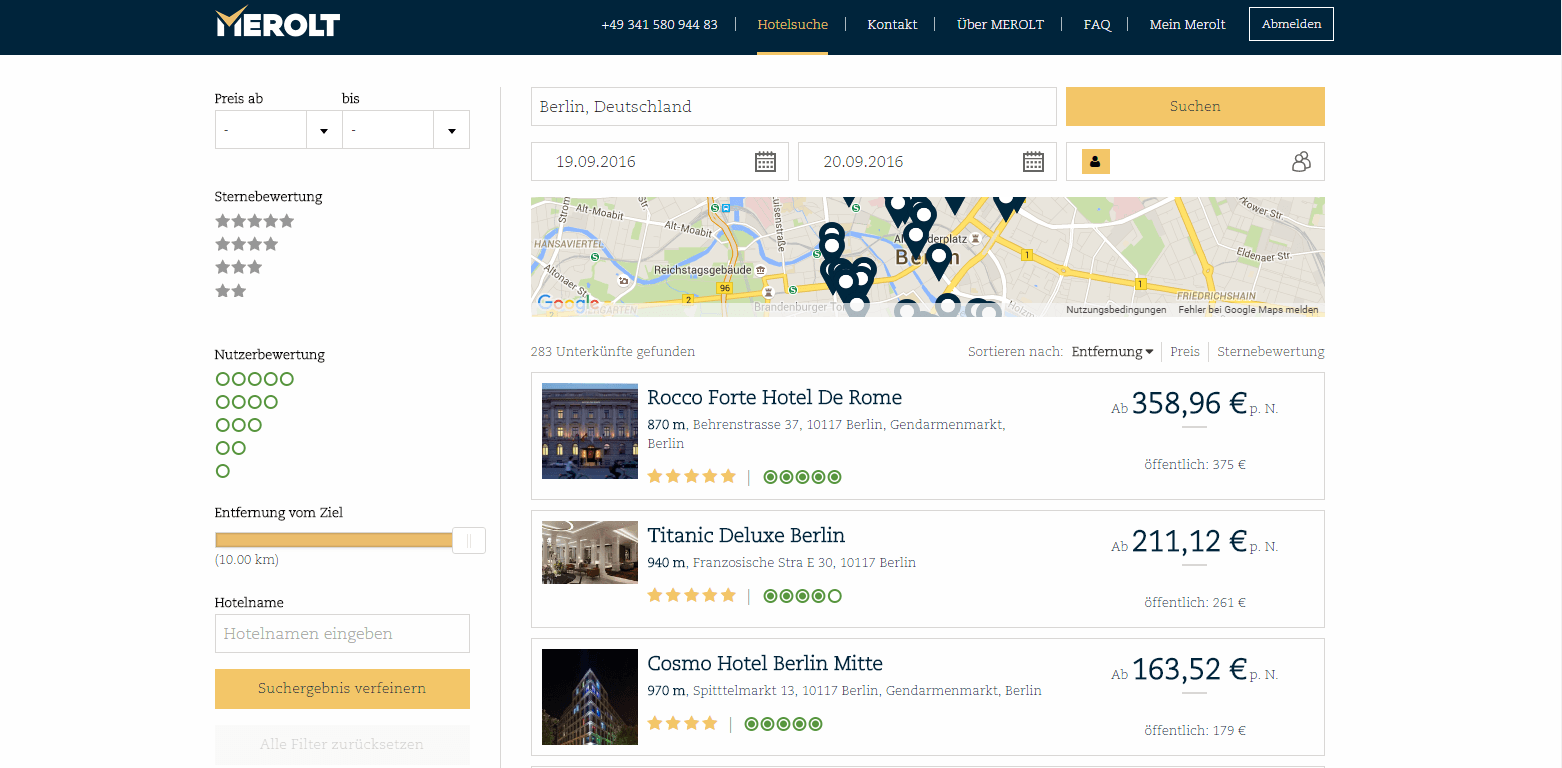Select the multiple guests group icon
This screenshot has width=1562, height=768.
click(x=1300, y=161)
